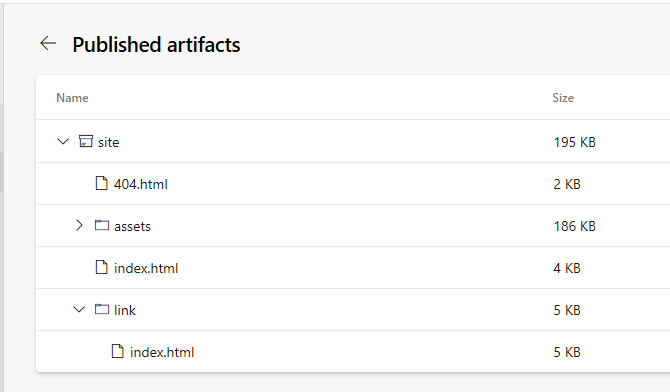The height and width of the screenshot is (392, 670).
Task: Open the 404.html file
Action: [141, 184]
